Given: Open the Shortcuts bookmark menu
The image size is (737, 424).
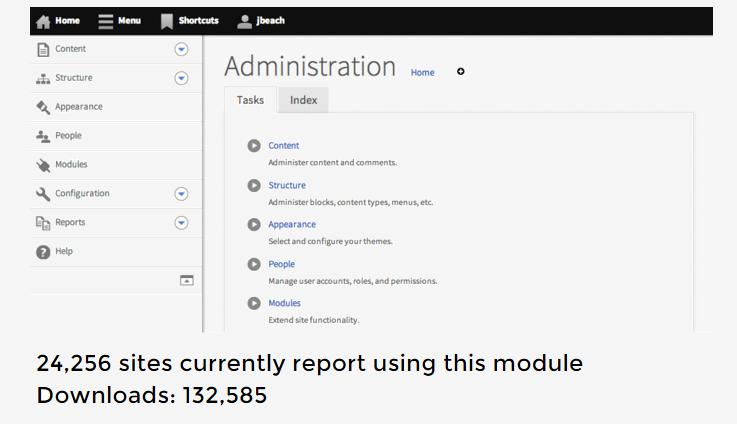Looking at the screenshot, I should pos(167,20).
